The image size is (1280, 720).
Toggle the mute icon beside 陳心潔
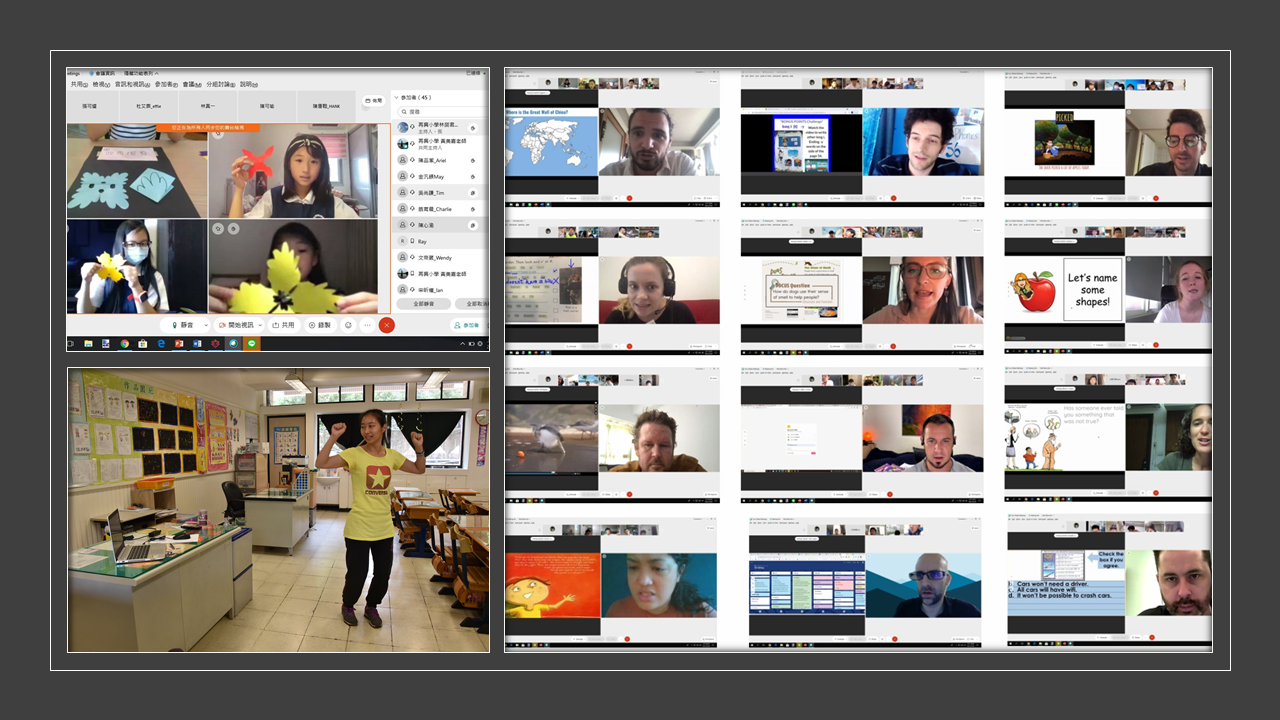point(472,225)
